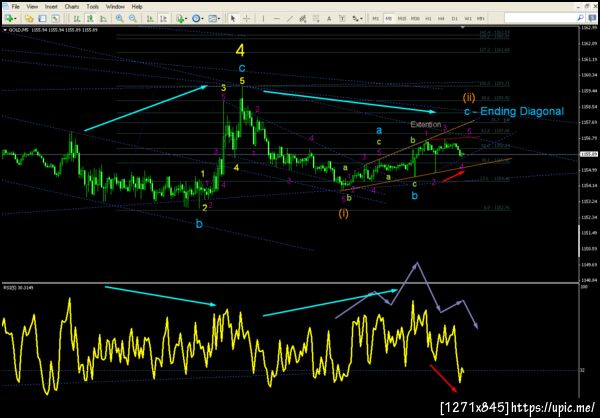The height and width of the screenshot is (418, 600).
Task: Show the Market Watch panel icon
Action: (42, 18)
